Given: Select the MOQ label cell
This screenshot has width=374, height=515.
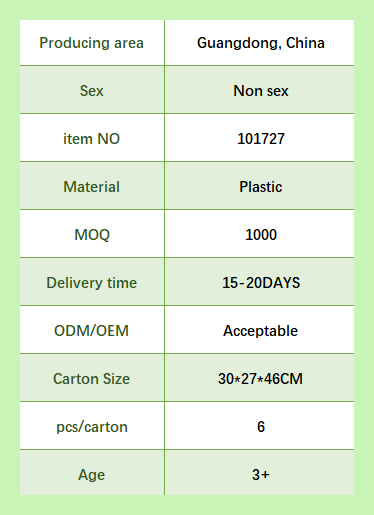Looking at the screenshot, I should coord(92,234).
